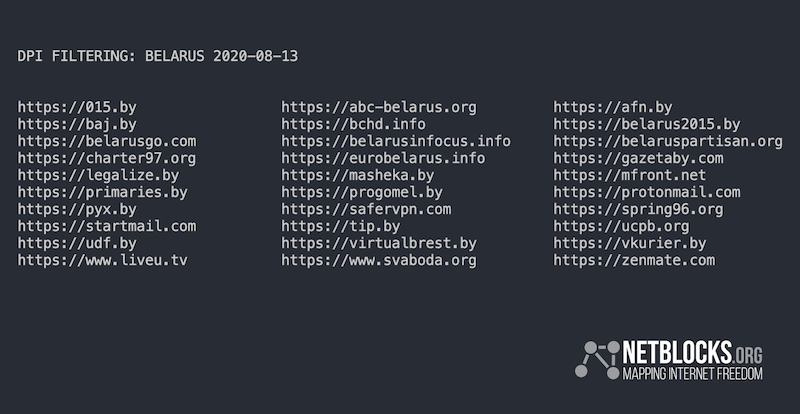Click the https://safervpn.com entry

366,209
